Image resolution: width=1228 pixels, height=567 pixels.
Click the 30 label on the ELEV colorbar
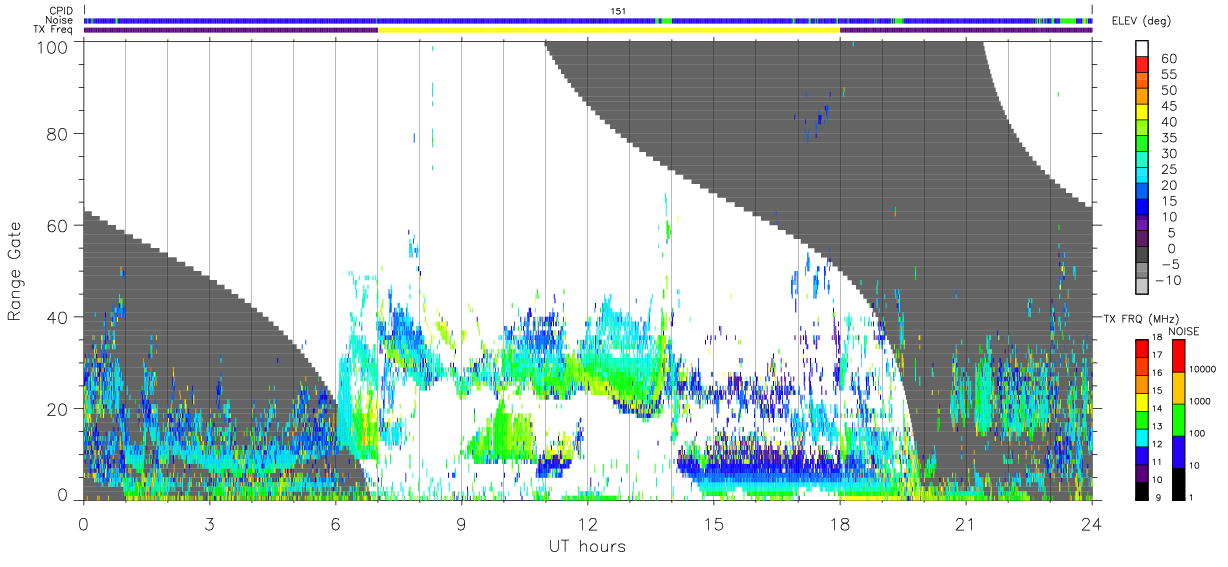[x=1169, y=154]
